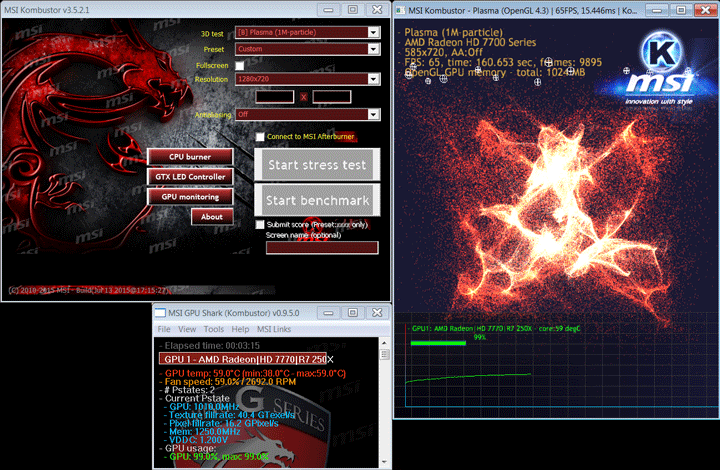Click Start stress test
This screenshot has height=470, width=720.
(317, 165)
